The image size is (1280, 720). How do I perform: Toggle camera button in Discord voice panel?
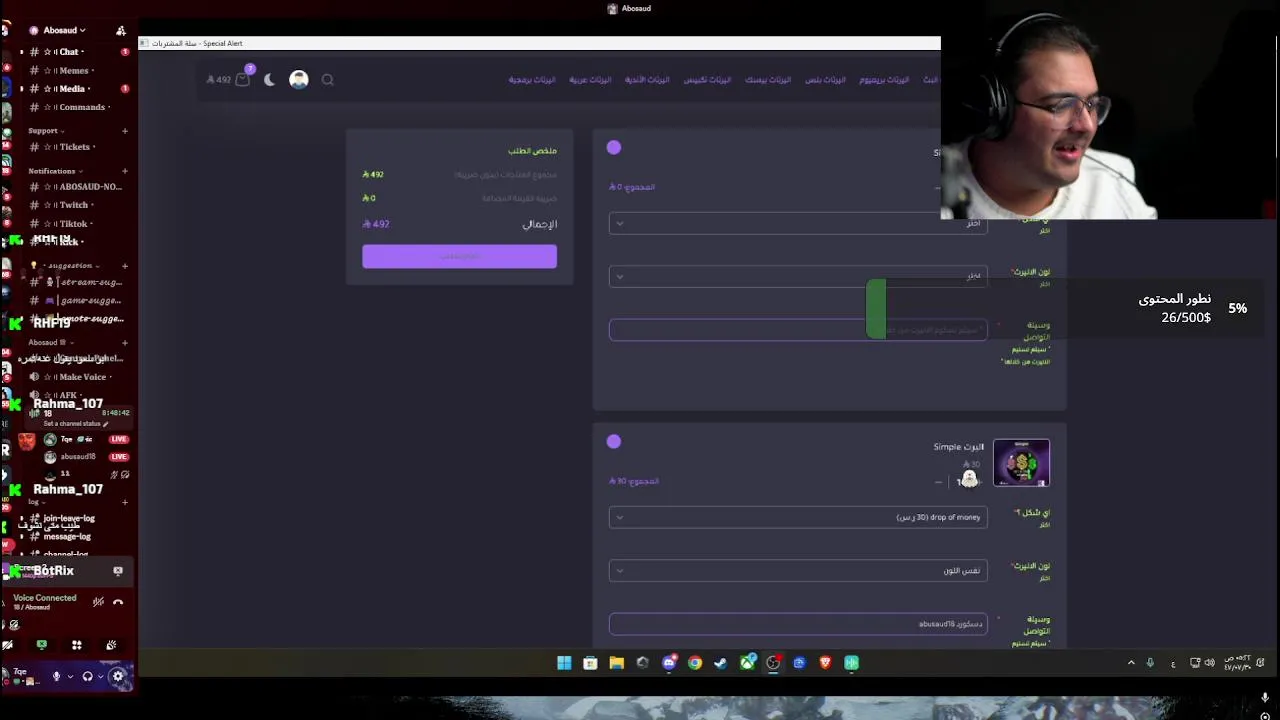[x=7, y=645]
